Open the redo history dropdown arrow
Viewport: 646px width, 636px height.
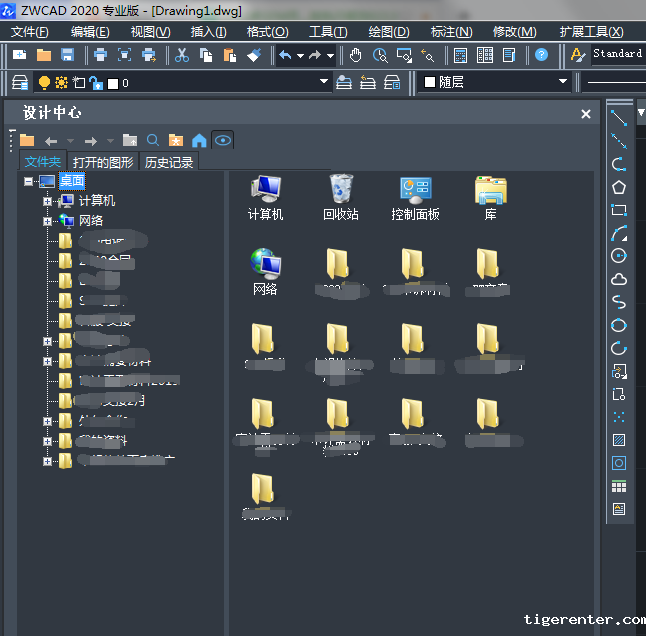click(330, 55)
